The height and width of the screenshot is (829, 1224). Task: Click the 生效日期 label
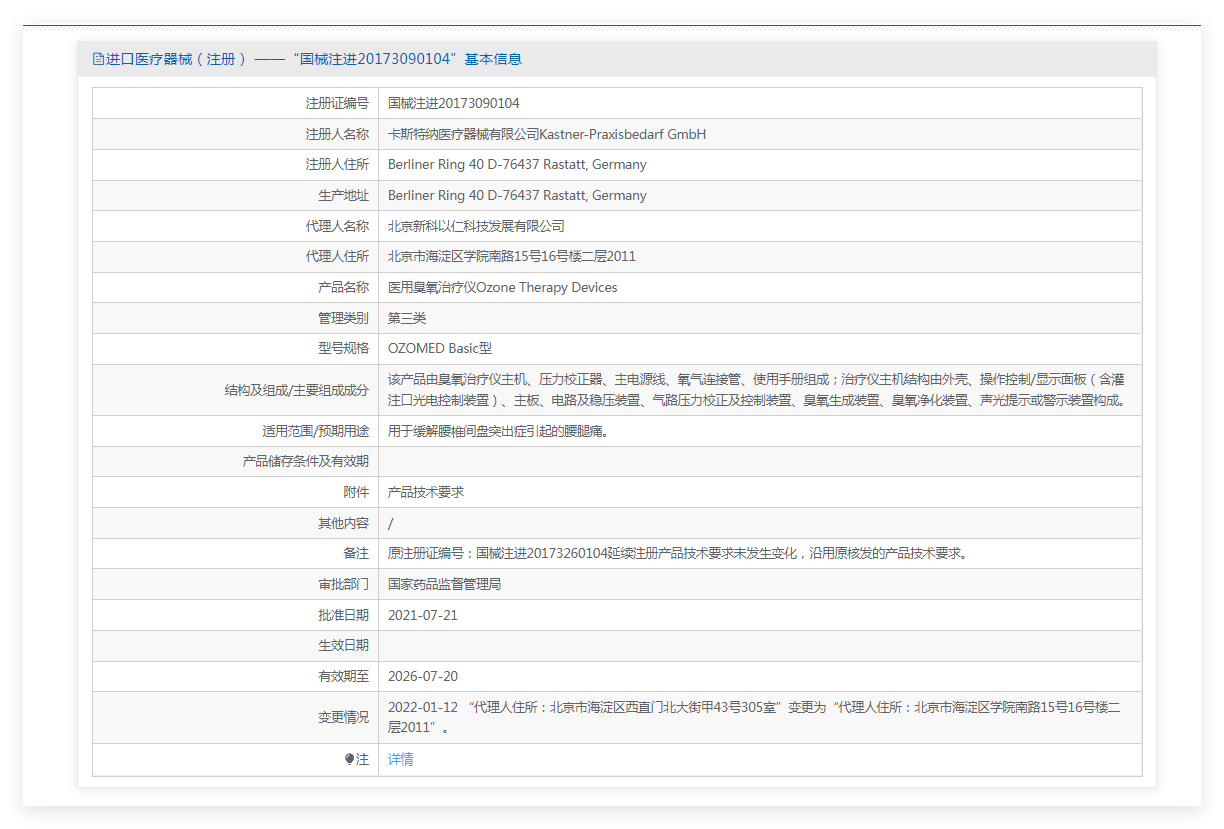point(343,645)
